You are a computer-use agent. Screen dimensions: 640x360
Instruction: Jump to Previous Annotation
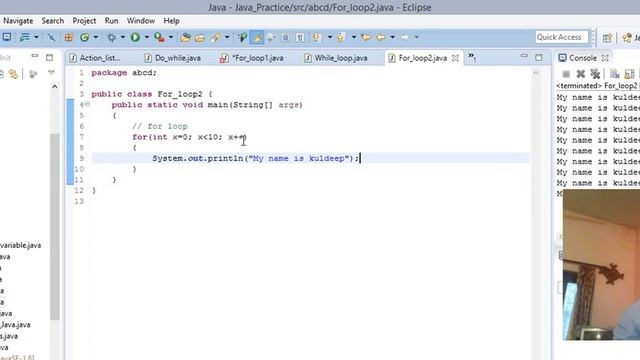pyautogui.click(x=341, y=38)
